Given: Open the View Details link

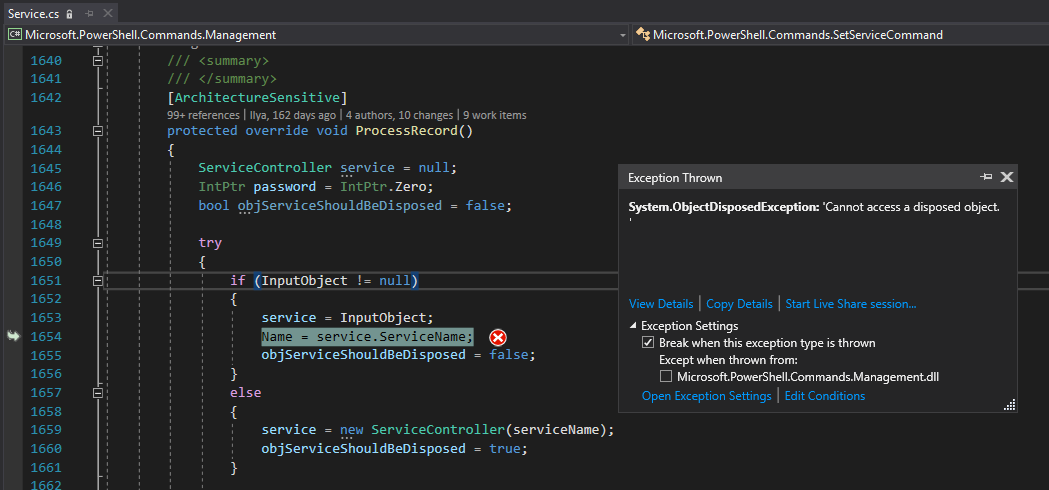Looking at the screenshot, I should tap(661, 304).
